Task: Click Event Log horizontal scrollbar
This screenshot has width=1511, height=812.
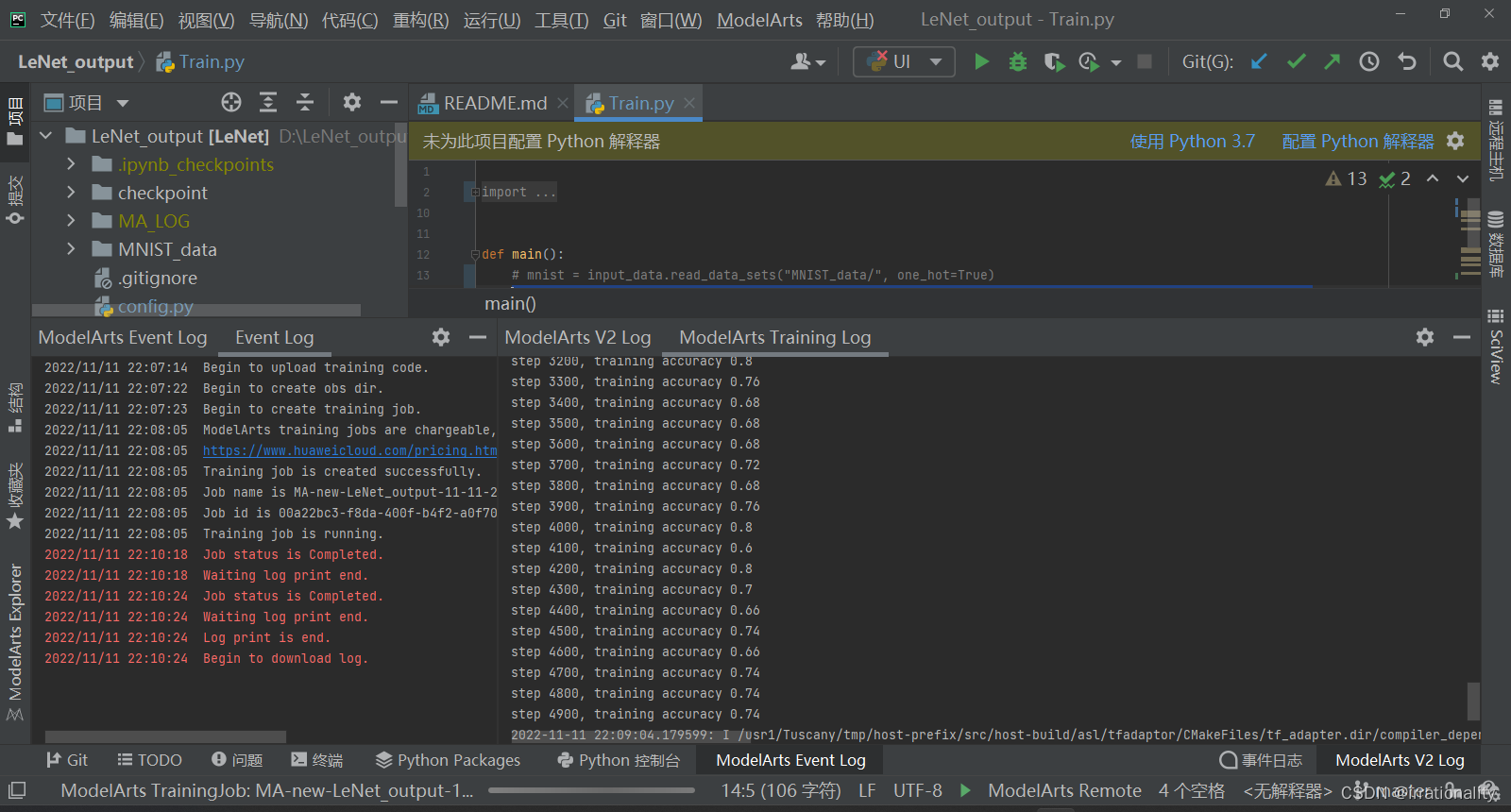Action: (165, 736)
